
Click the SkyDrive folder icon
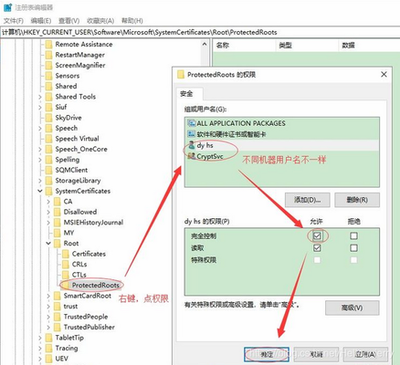[49, 118]
